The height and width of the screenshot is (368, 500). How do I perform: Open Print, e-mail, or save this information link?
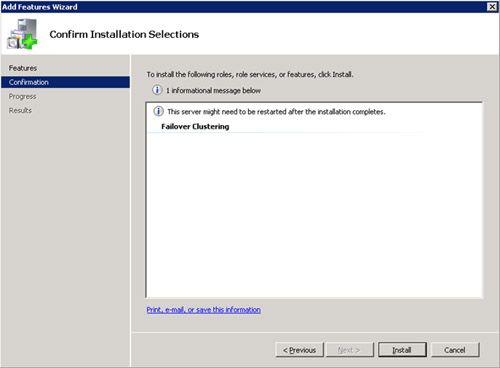(x=204, y=310)
